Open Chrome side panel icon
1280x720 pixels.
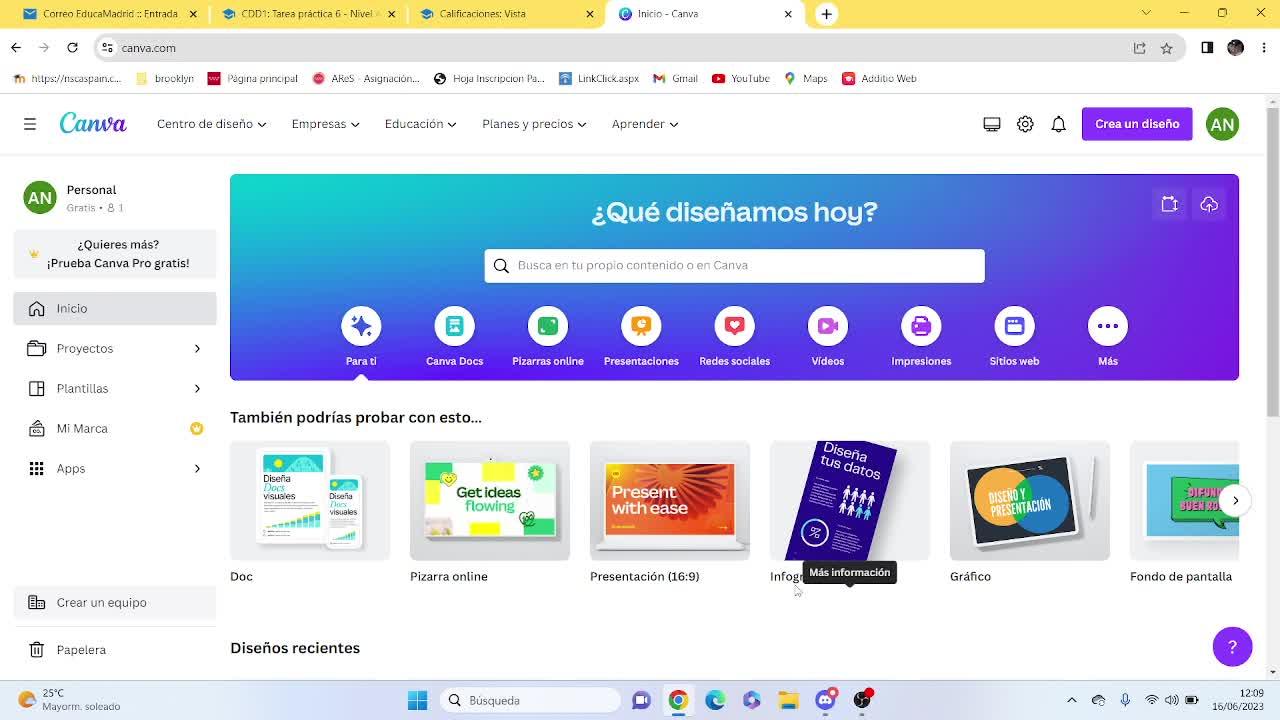pyautogui.click(x=1207, y=47)
